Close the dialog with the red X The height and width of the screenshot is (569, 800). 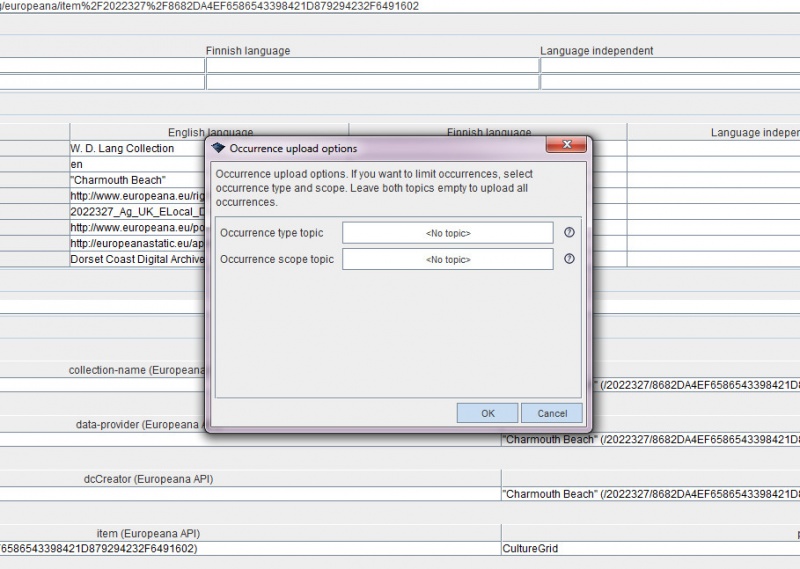(567, 148)
